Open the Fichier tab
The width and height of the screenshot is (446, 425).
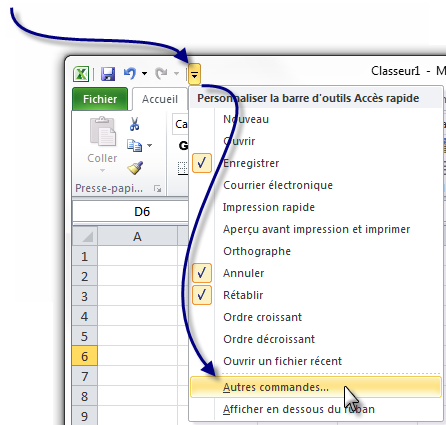(100, 99)
